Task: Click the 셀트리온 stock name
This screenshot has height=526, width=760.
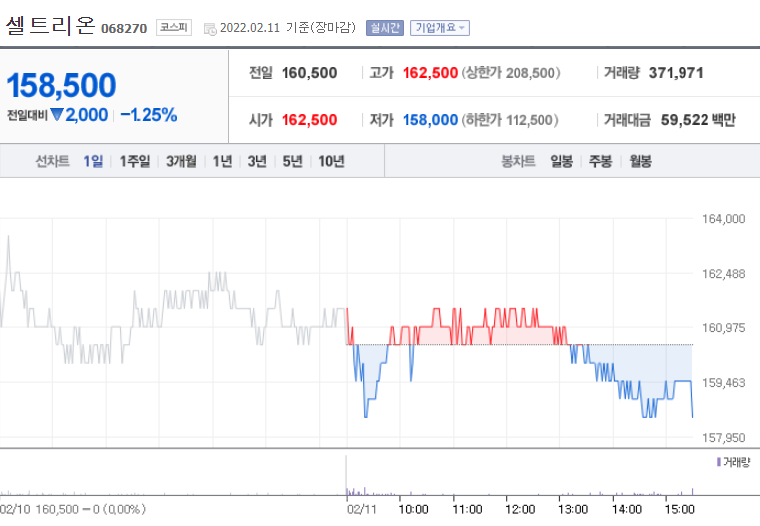Action: click(x=50, y=25)
